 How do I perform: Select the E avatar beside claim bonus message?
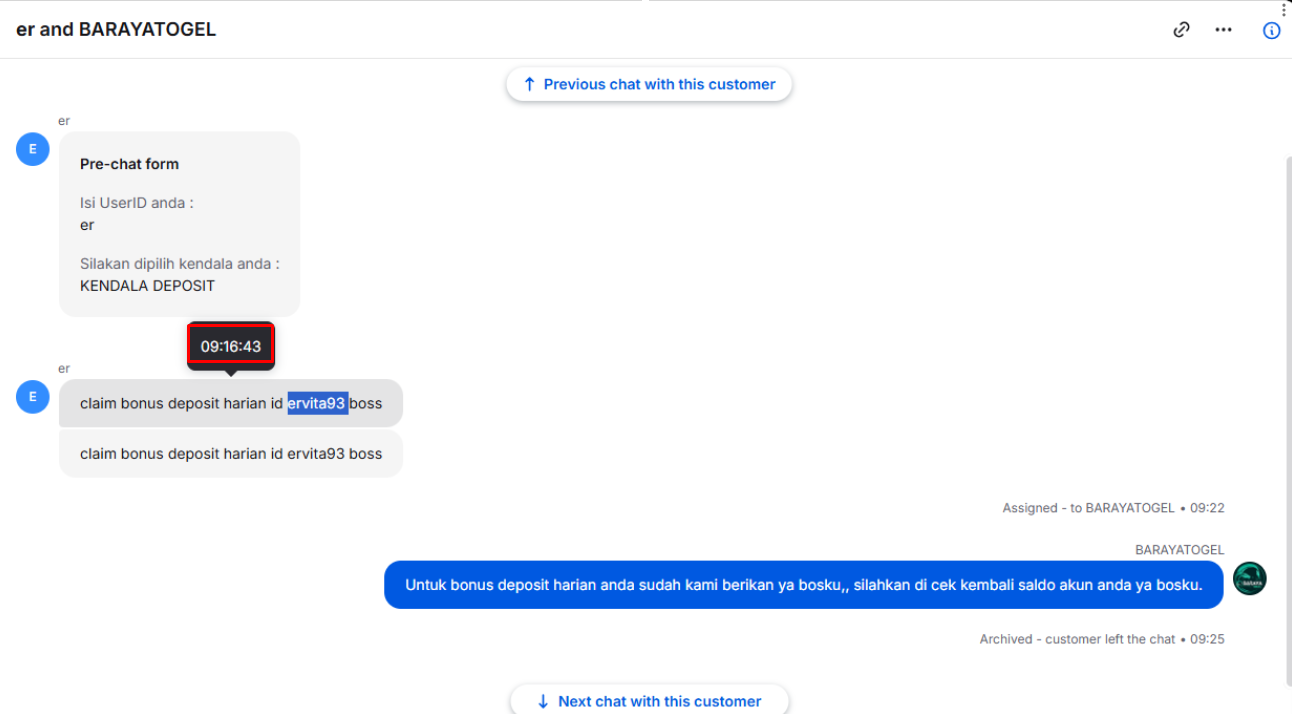(33, 396)
